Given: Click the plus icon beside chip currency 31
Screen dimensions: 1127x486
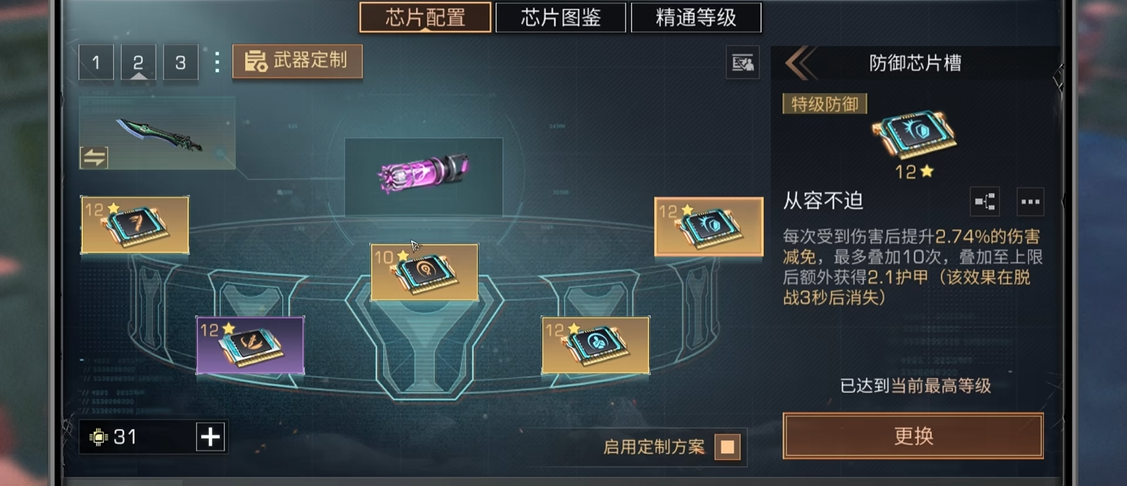Looking at the screenshot, I should (x=211, y=436).
